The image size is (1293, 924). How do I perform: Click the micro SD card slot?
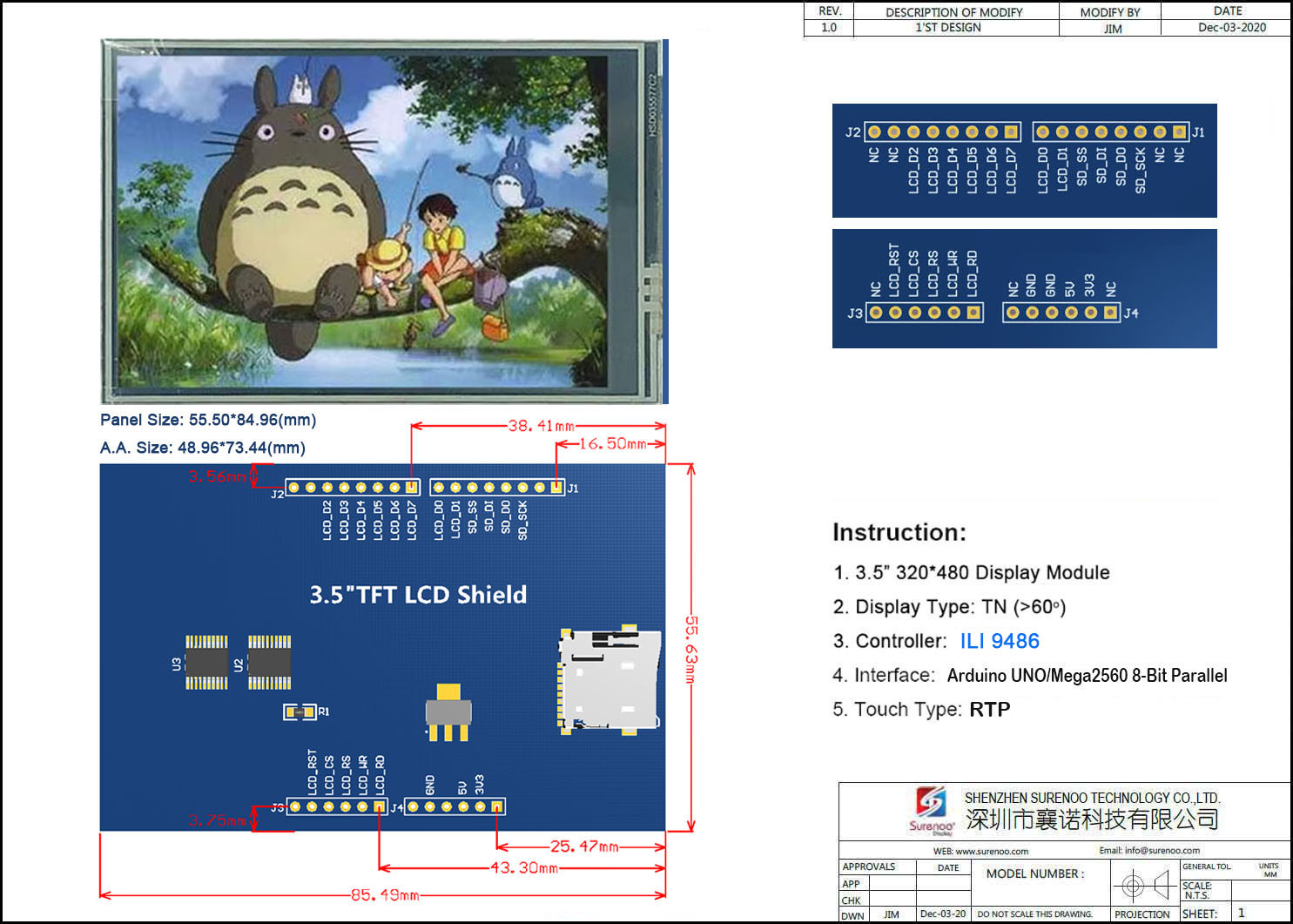[609, 679]
